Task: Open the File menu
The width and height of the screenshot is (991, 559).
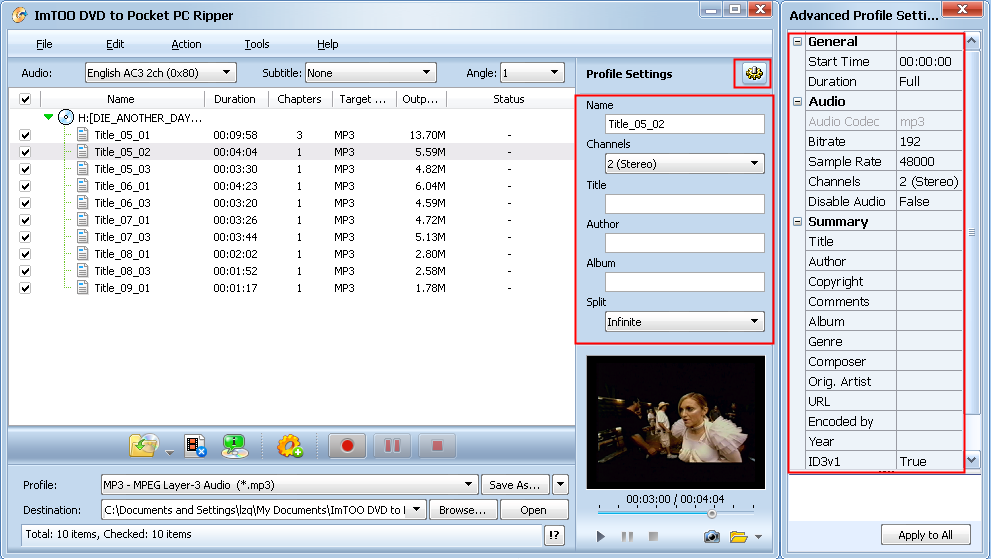Action: (44, 44)
